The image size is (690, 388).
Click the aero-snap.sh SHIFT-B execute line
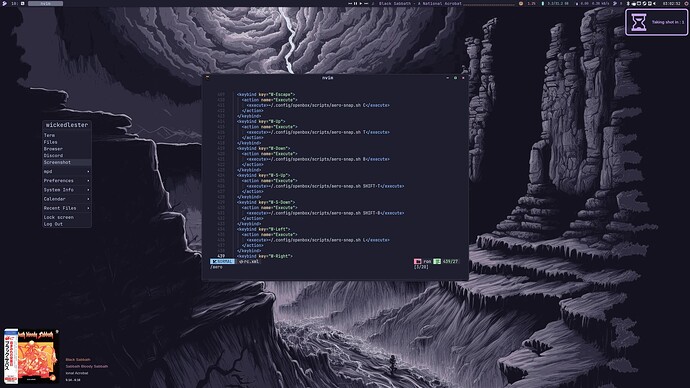(325, 213)
